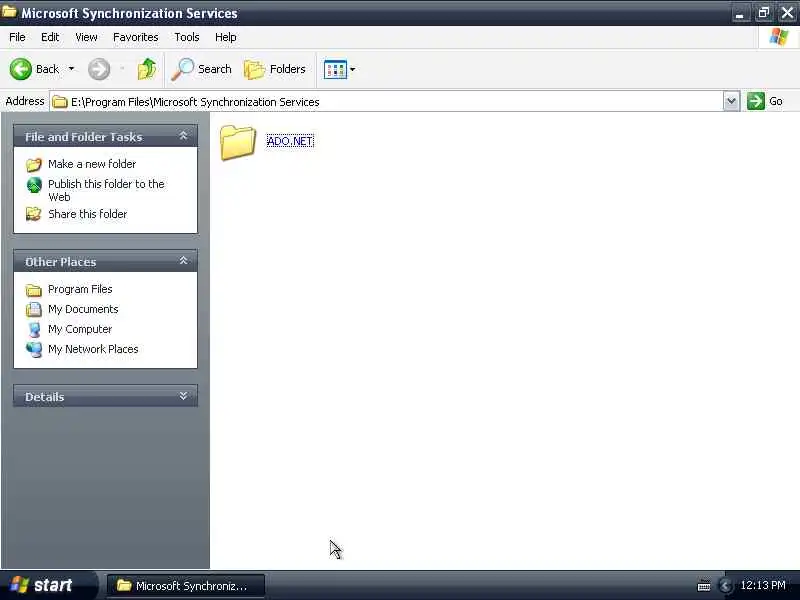The height and width of the screenshot is (600, 800).
Task: Open the Favorites menu
Action: 135,37
